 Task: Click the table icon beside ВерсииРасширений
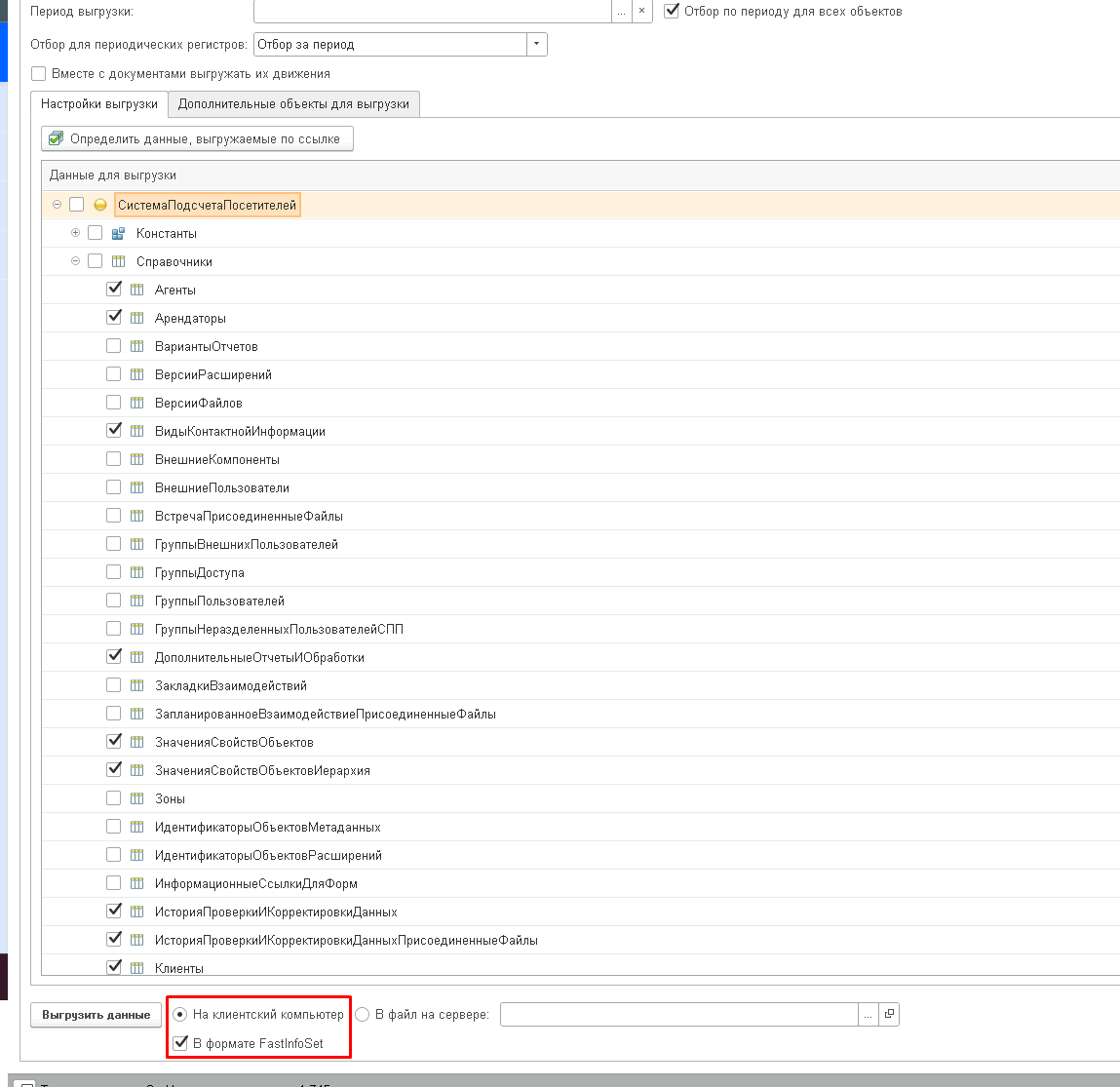pyautogui.click(x=137, y=374)
